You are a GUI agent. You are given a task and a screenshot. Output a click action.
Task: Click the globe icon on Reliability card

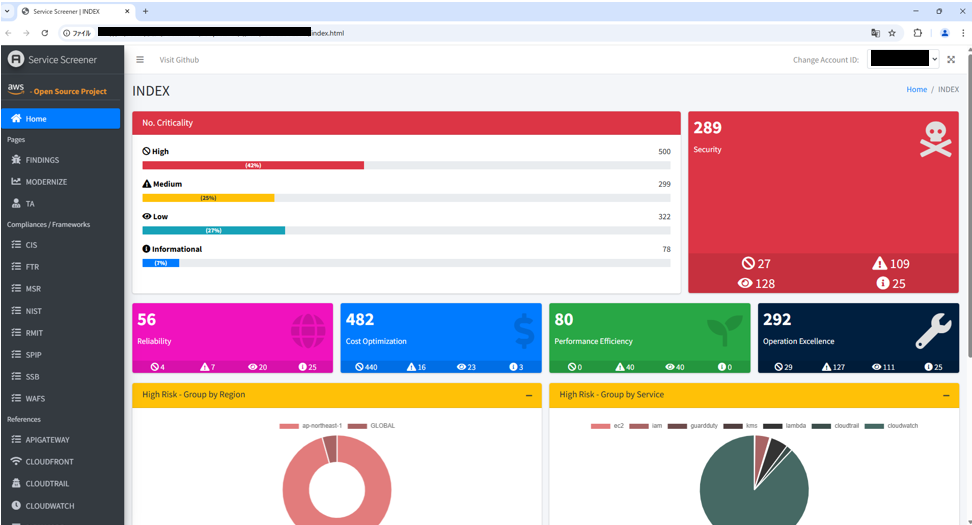(308, 330)
